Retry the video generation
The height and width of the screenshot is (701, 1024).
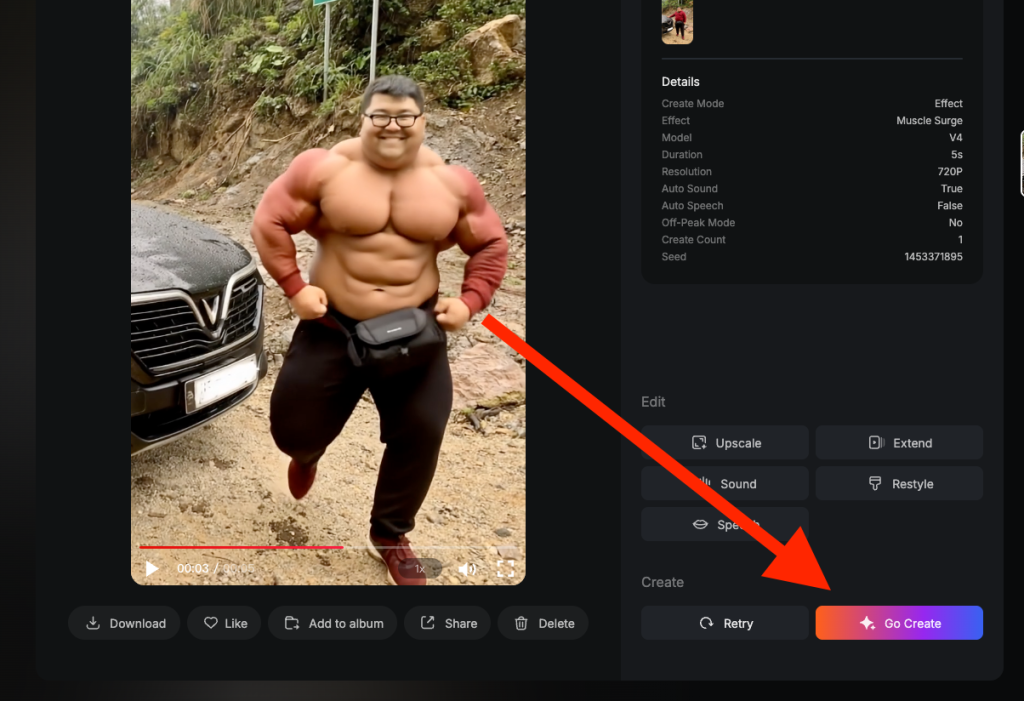click(725, 623)
